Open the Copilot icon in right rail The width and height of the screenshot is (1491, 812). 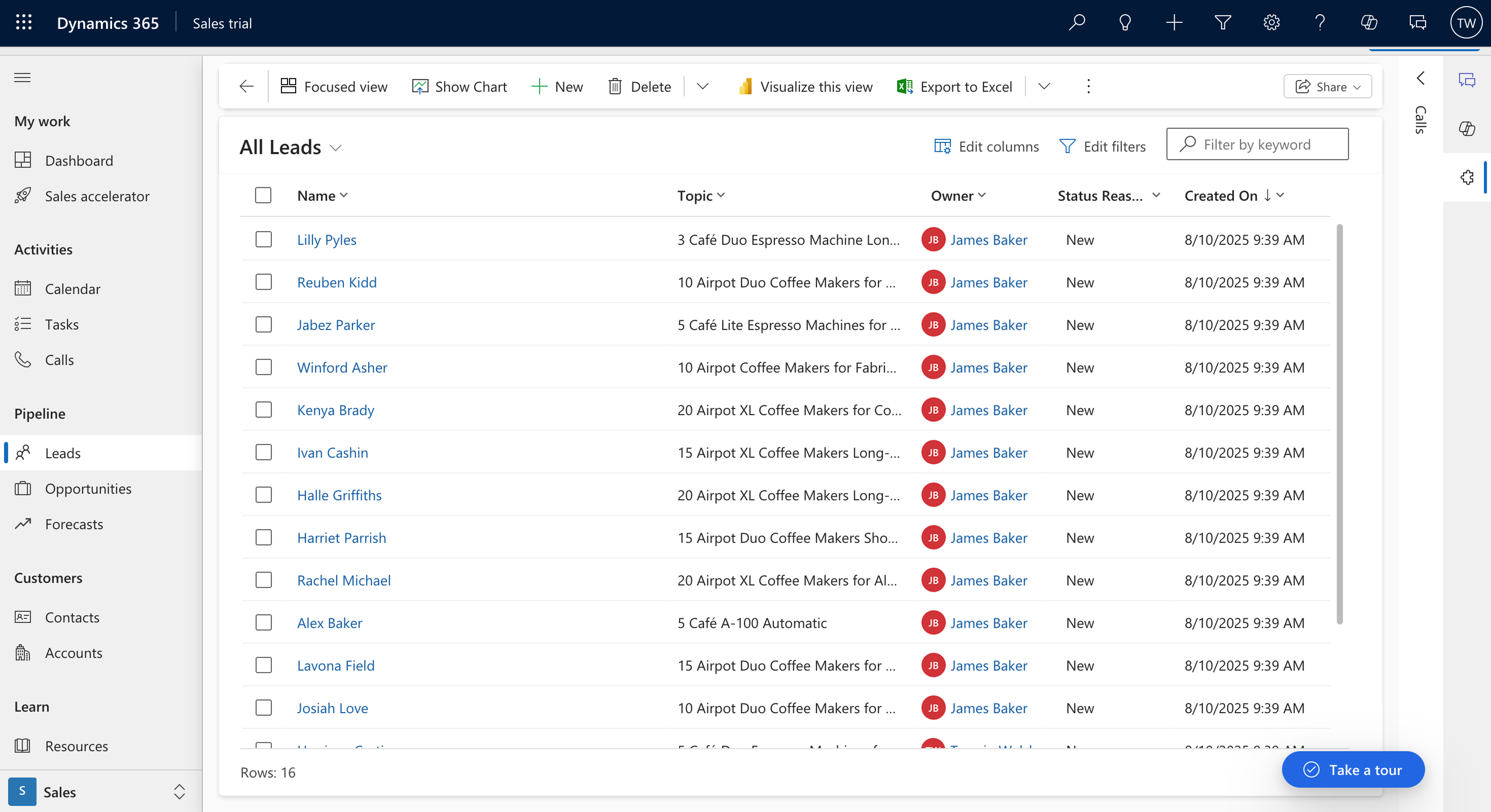tap(1467, 128)
